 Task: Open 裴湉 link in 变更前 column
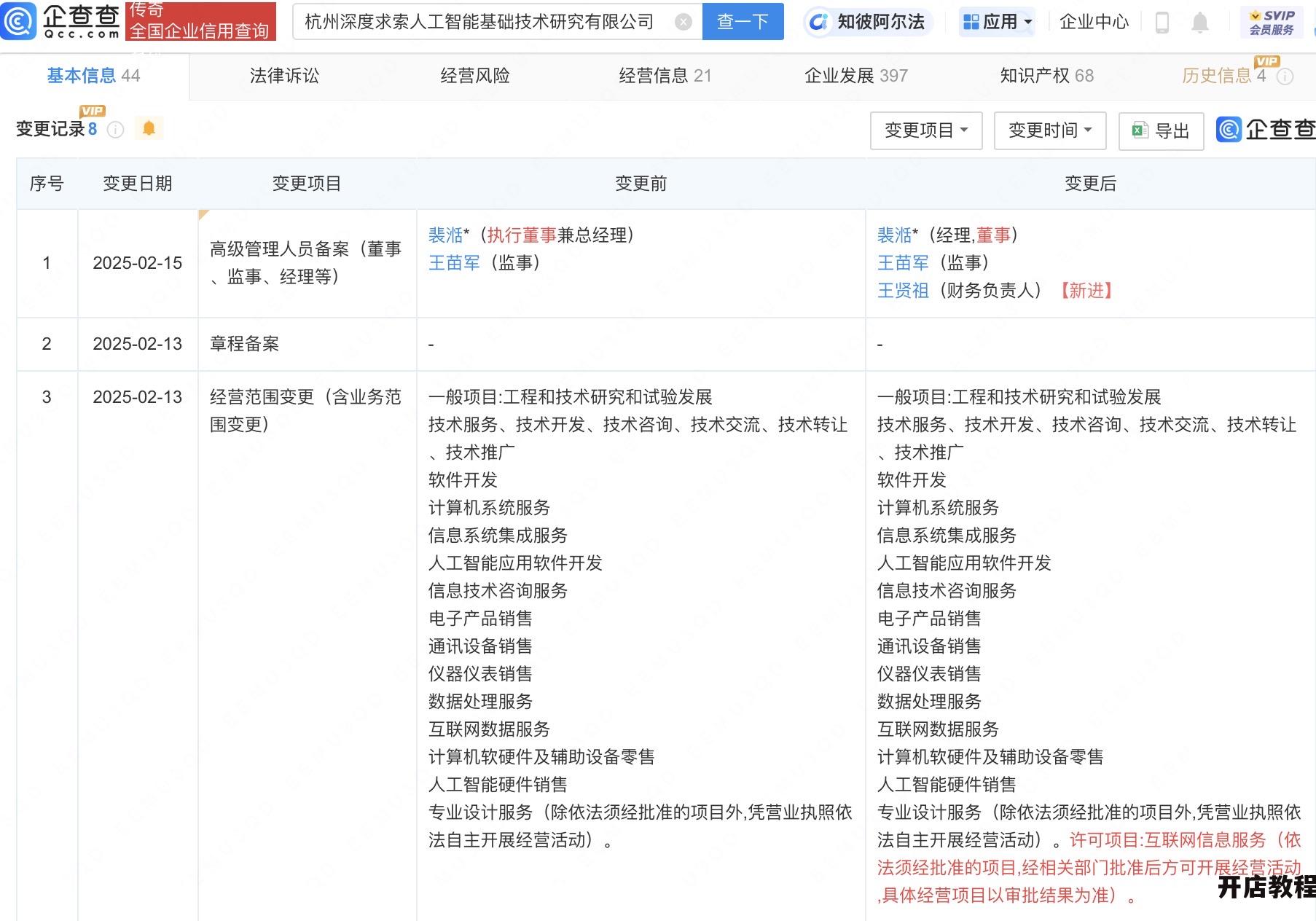446,235
